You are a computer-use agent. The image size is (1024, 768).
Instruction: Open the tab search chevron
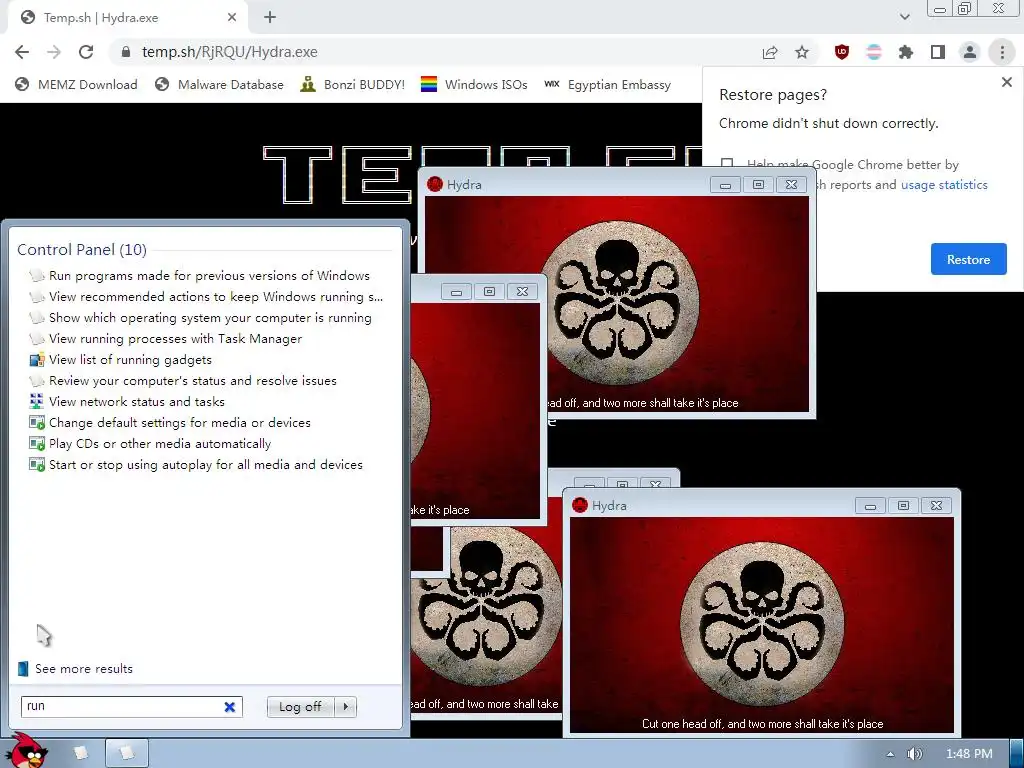904,17
